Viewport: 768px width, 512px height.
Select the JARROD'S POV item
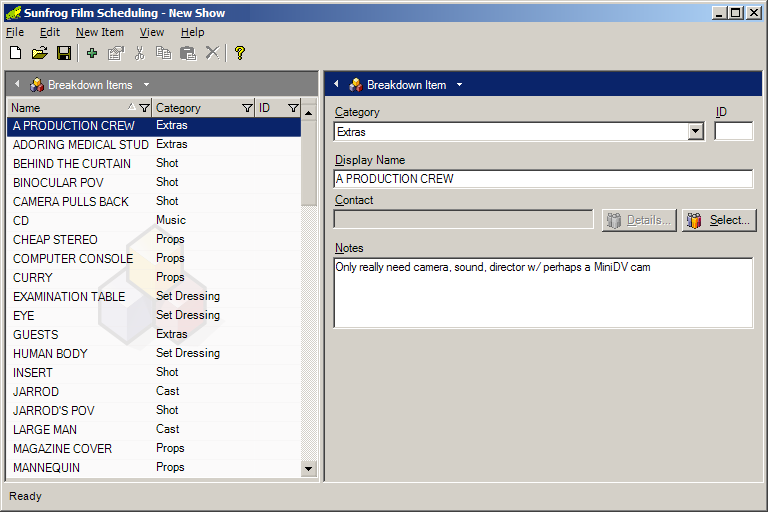pyautogui.click(x=154, y=411)
